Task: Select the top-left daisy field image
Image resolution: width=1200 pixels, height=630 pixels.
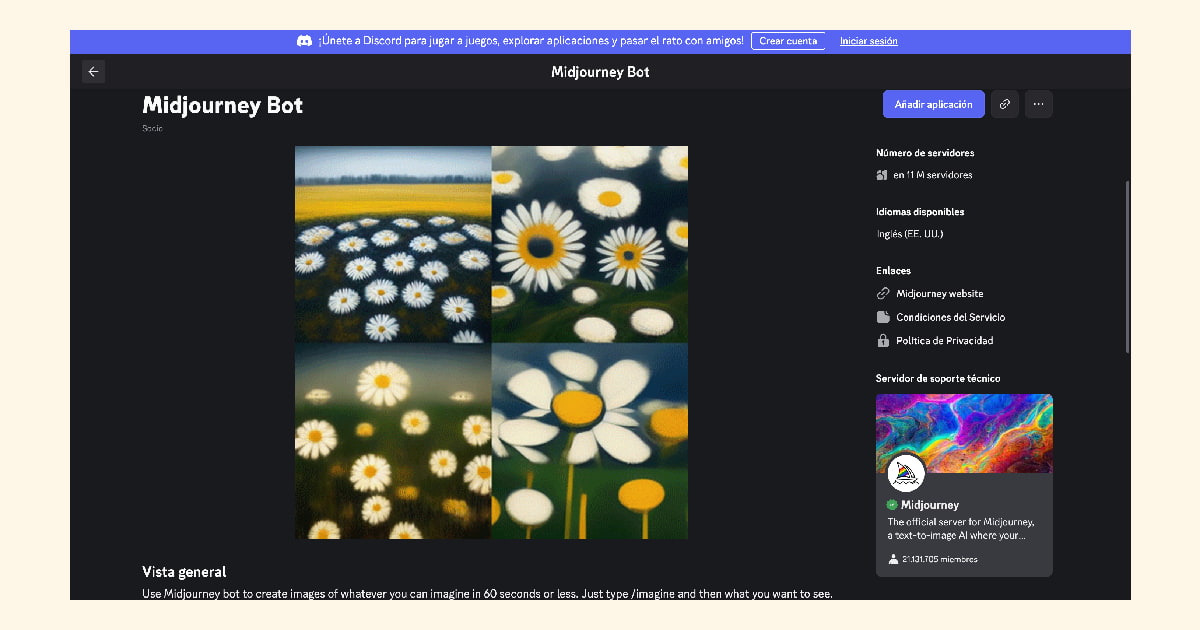Action: [x=393, y=244]
